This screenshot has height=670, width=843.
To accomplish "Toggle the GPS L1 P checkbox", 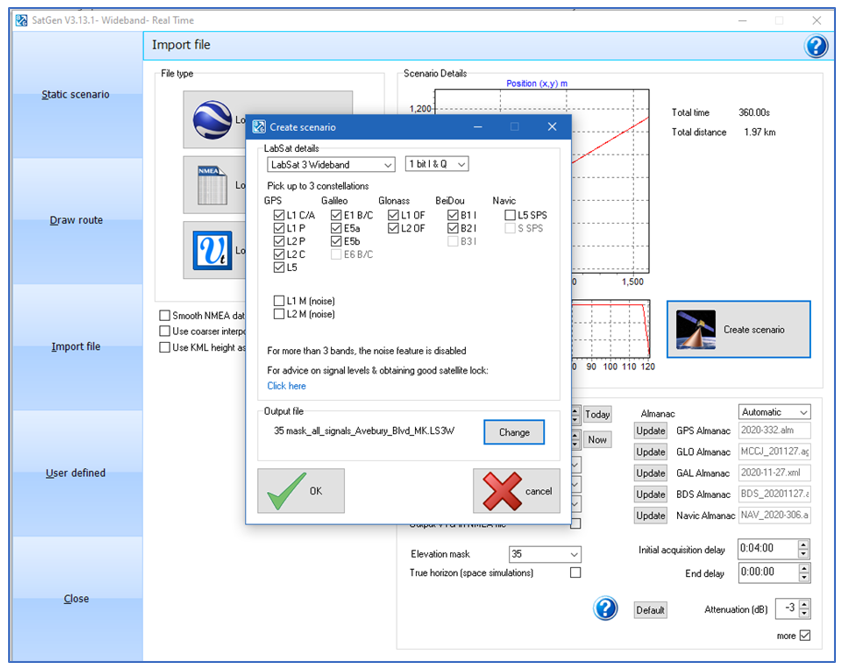I will pyautogui.click(x=279, y=229).
